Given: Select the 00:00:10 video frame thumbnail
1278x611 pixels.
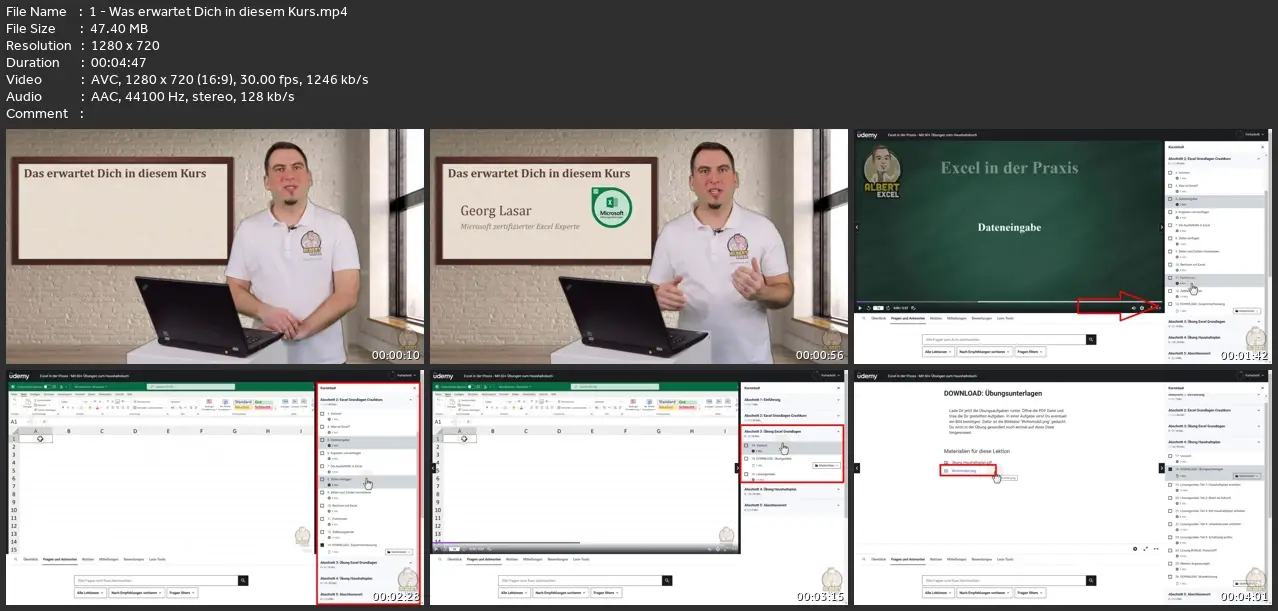Looking at the screenshot, I should (x=213, y=246).
